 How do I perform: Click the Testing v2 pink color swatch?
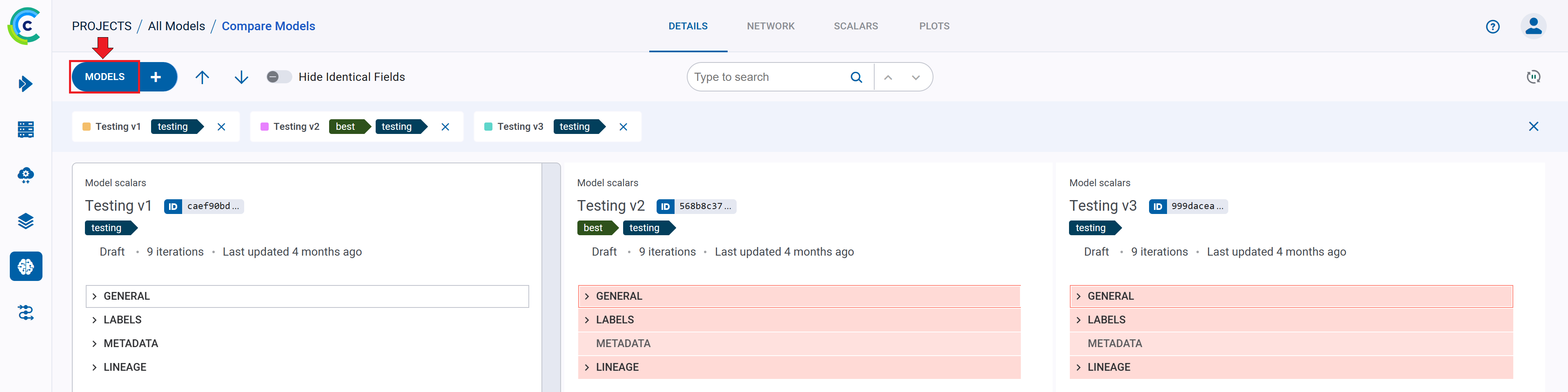coord(265,127)
